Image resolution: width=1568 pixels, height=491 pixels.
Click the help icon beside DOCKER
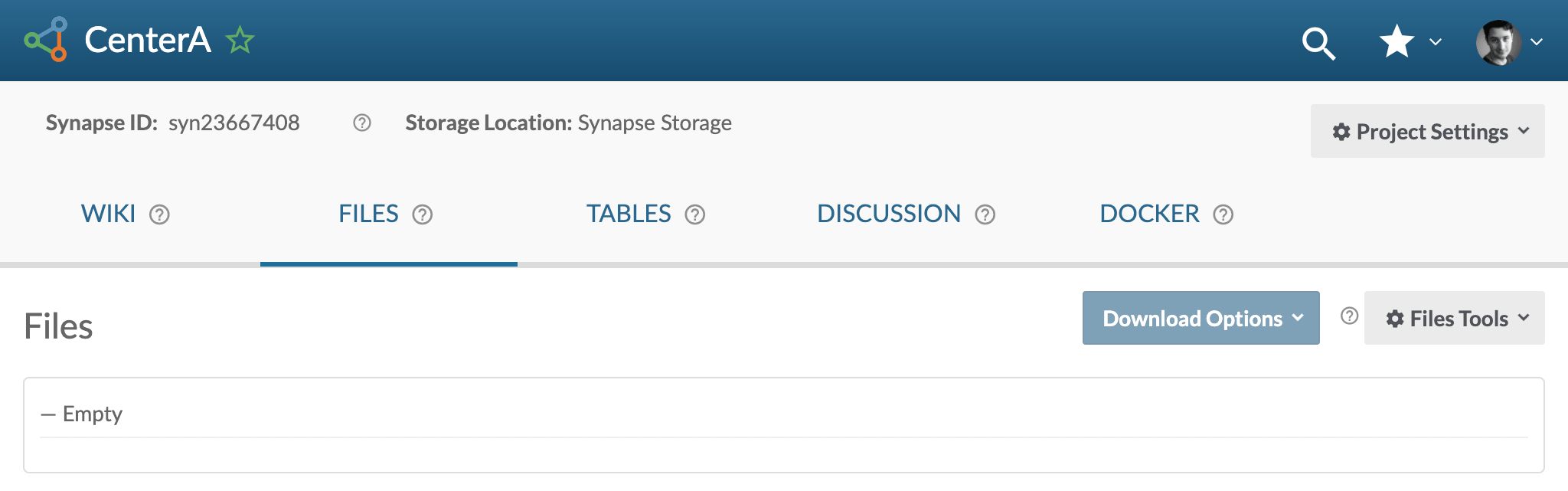[1223, 214]
